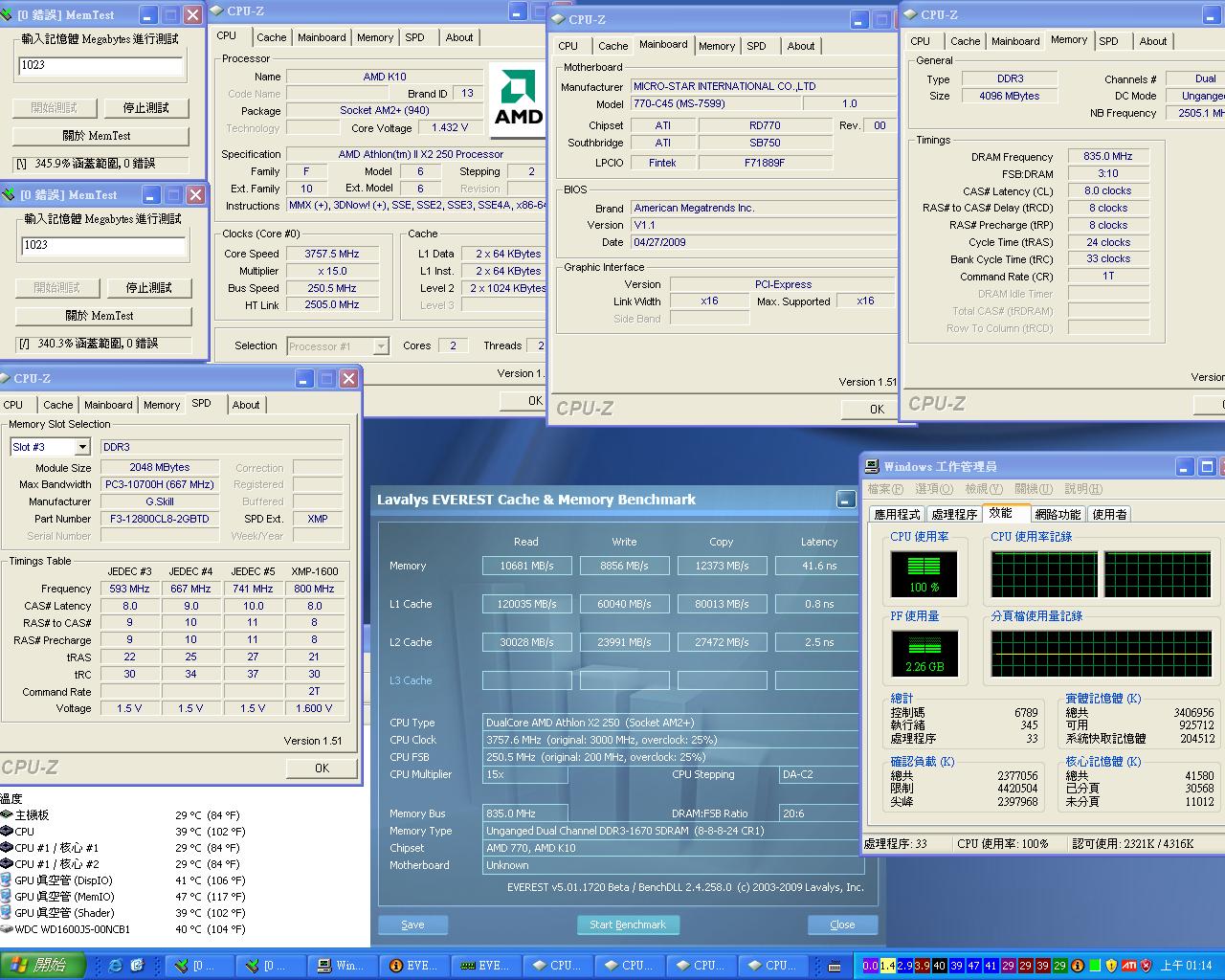
Task: Click 關於 MemTest in window showing 345.9%
Action: tap(100, 136)
